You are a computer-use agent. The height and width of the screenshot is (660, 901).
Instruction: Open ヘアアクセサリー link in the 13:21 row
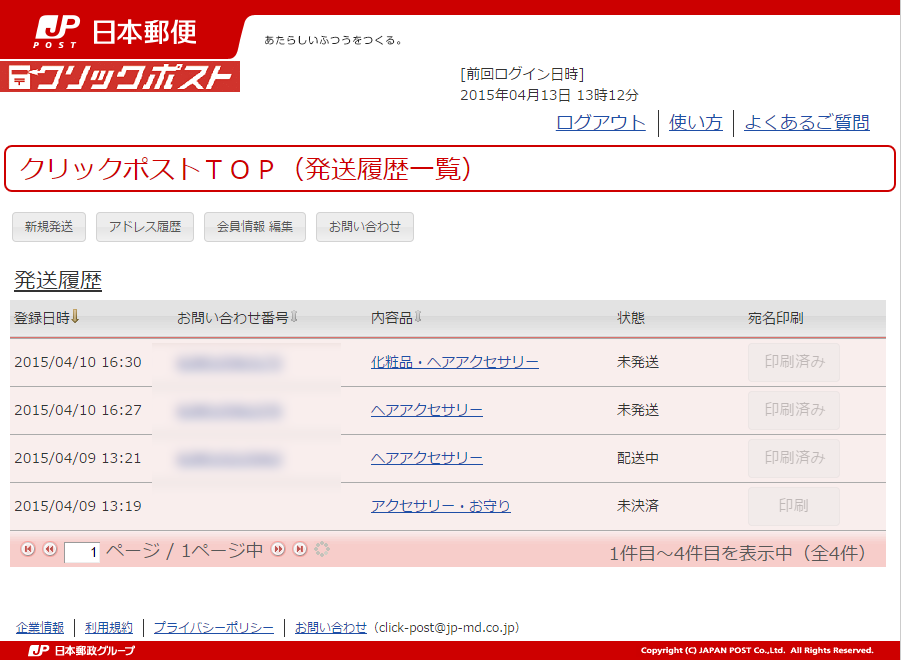click(426, 458)
